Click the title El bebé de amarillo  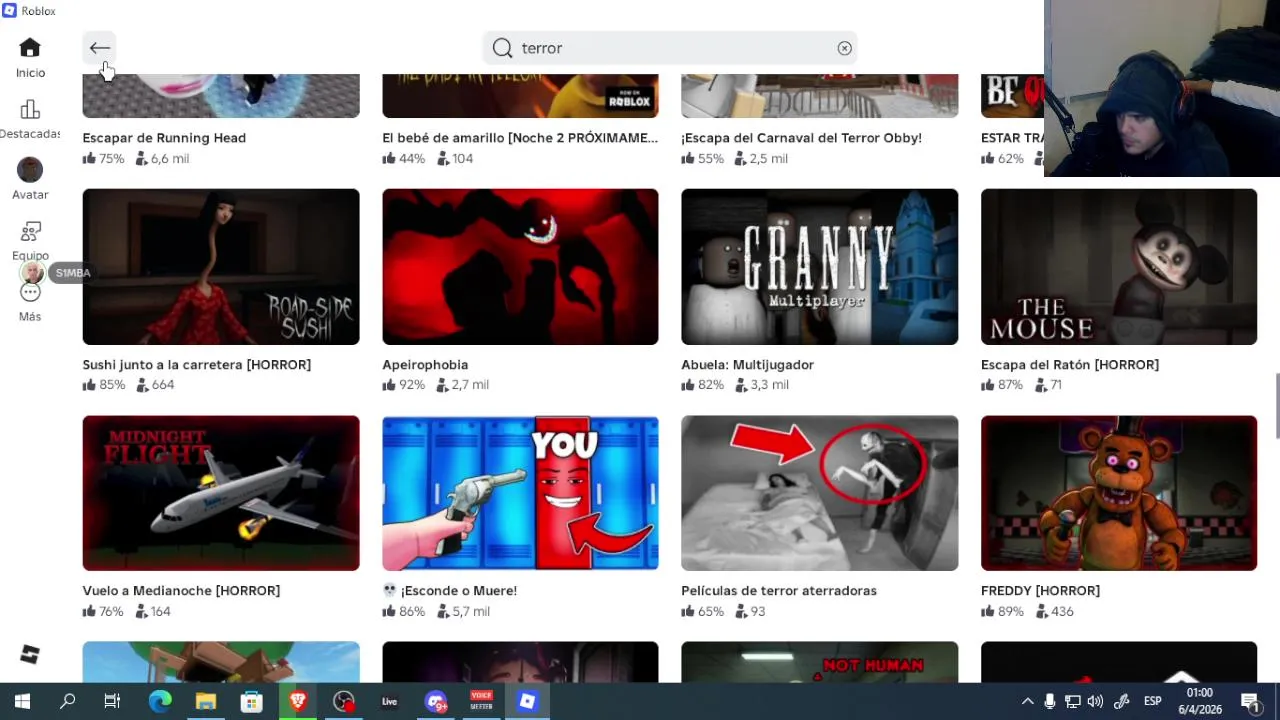[x=520, y=138]
